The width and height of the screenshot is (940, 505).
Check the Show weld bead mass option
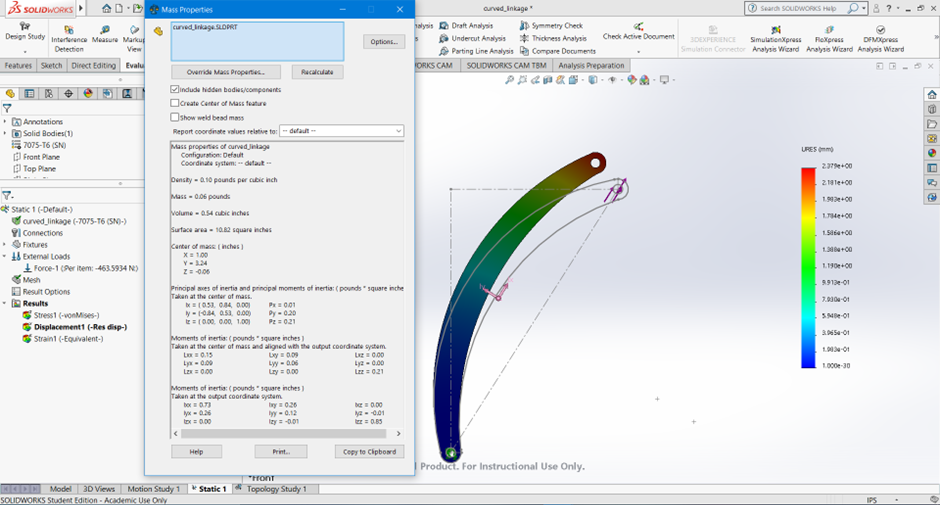[x=175, y=117]
